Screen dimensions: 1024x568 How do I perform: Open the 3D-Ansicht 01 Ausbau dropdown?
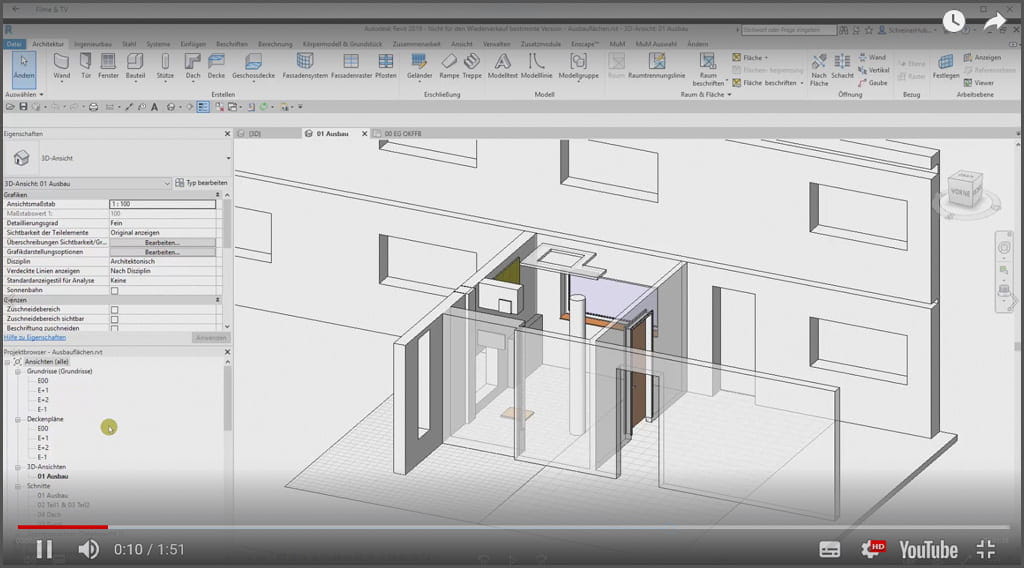(166, 183)
